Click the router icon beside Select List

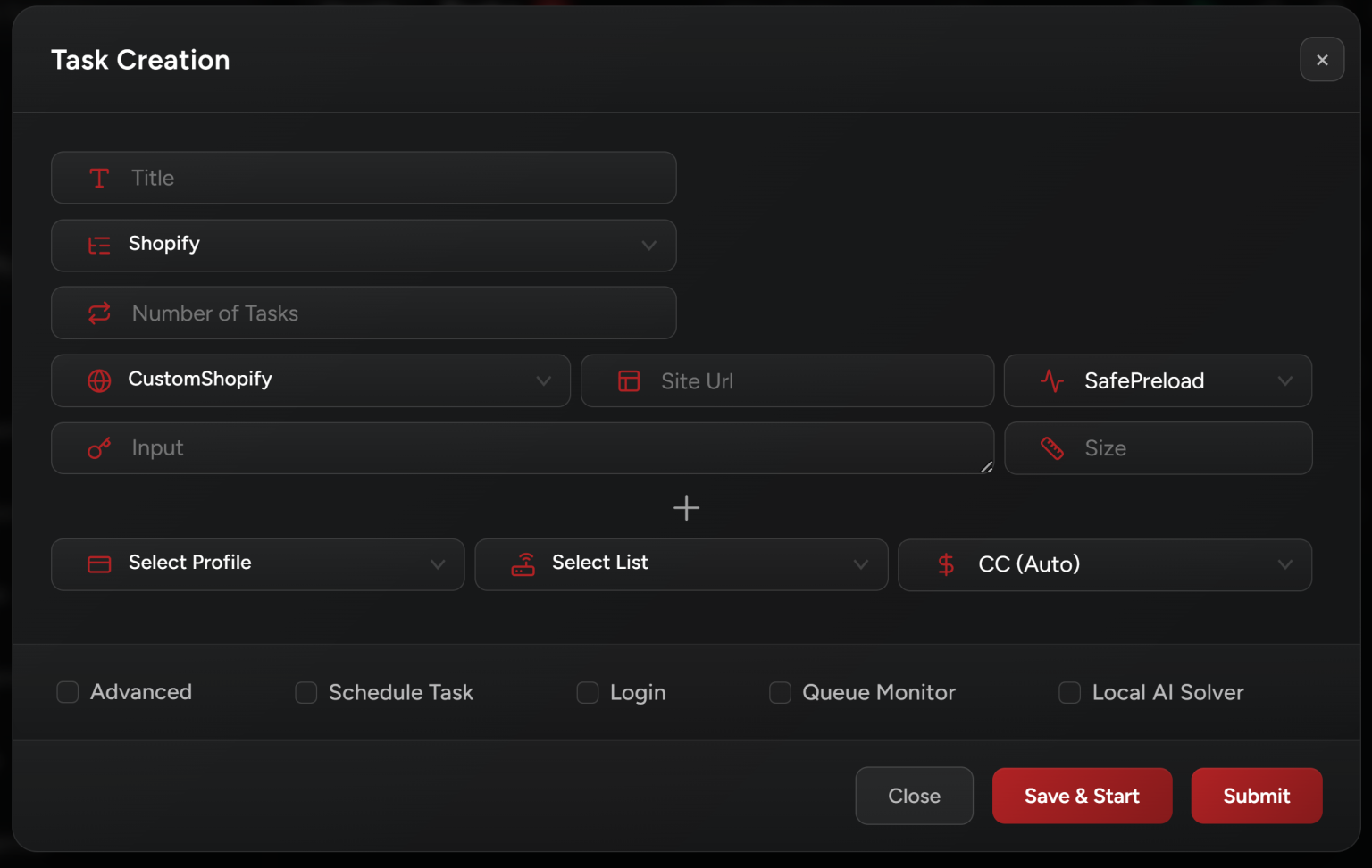pyautogui.click(x=523, y=564)
